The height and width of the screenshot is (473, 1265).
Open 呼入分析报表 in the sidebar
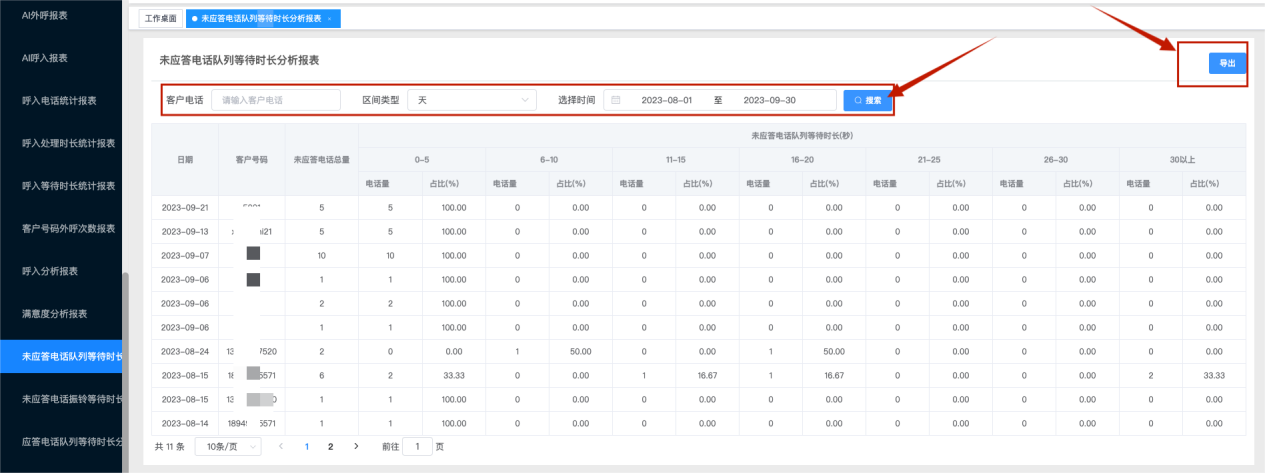50,271
